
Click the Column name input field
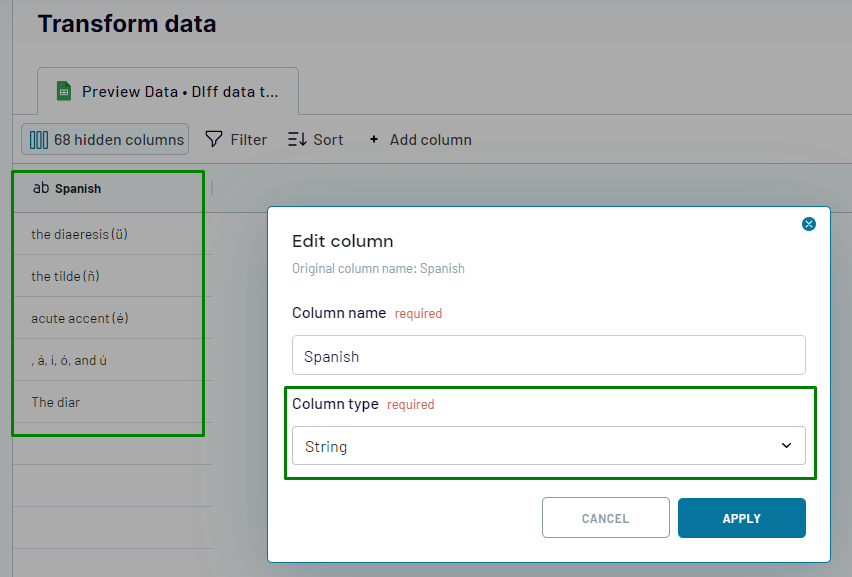(x=548, y=355)
